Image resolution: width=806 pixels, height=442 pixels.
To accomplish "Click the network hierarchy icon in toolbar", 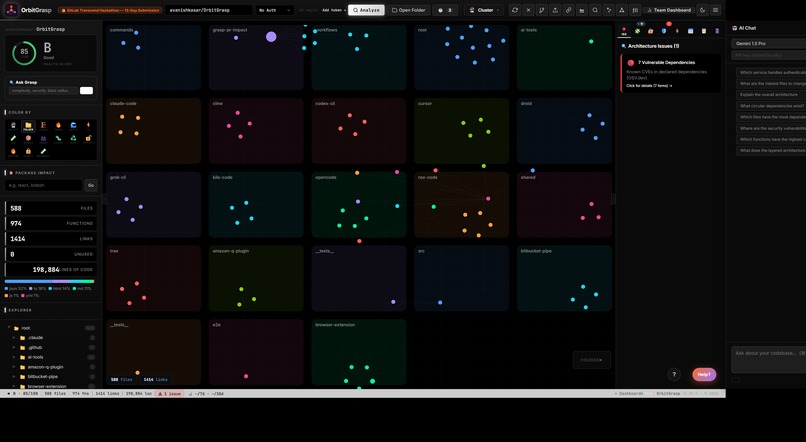I will click(621, 10).
